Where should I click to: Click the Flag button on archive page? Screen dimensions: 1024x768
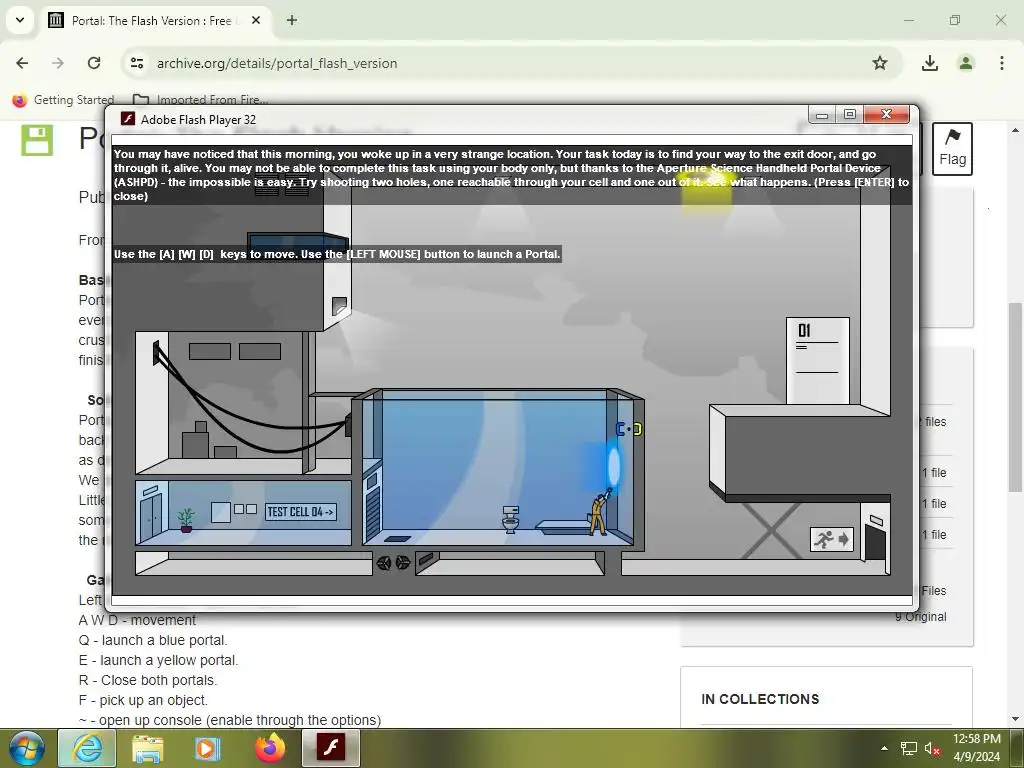click(x=952, y=149)
